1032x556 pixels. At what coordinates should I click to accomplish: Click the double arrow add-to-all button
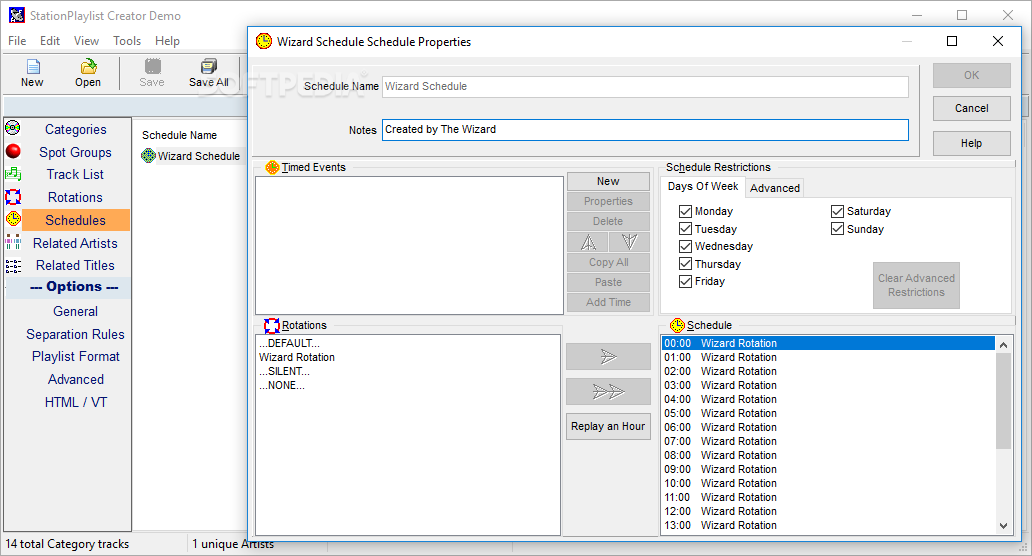[608, 392]
